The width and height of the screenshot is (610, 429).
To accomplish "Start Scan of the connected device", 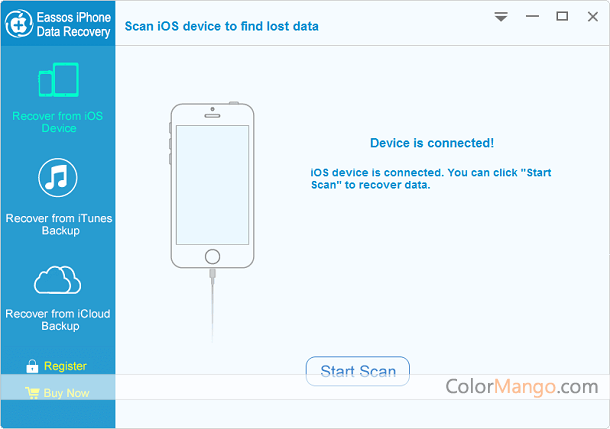I will tap(358, 371).
